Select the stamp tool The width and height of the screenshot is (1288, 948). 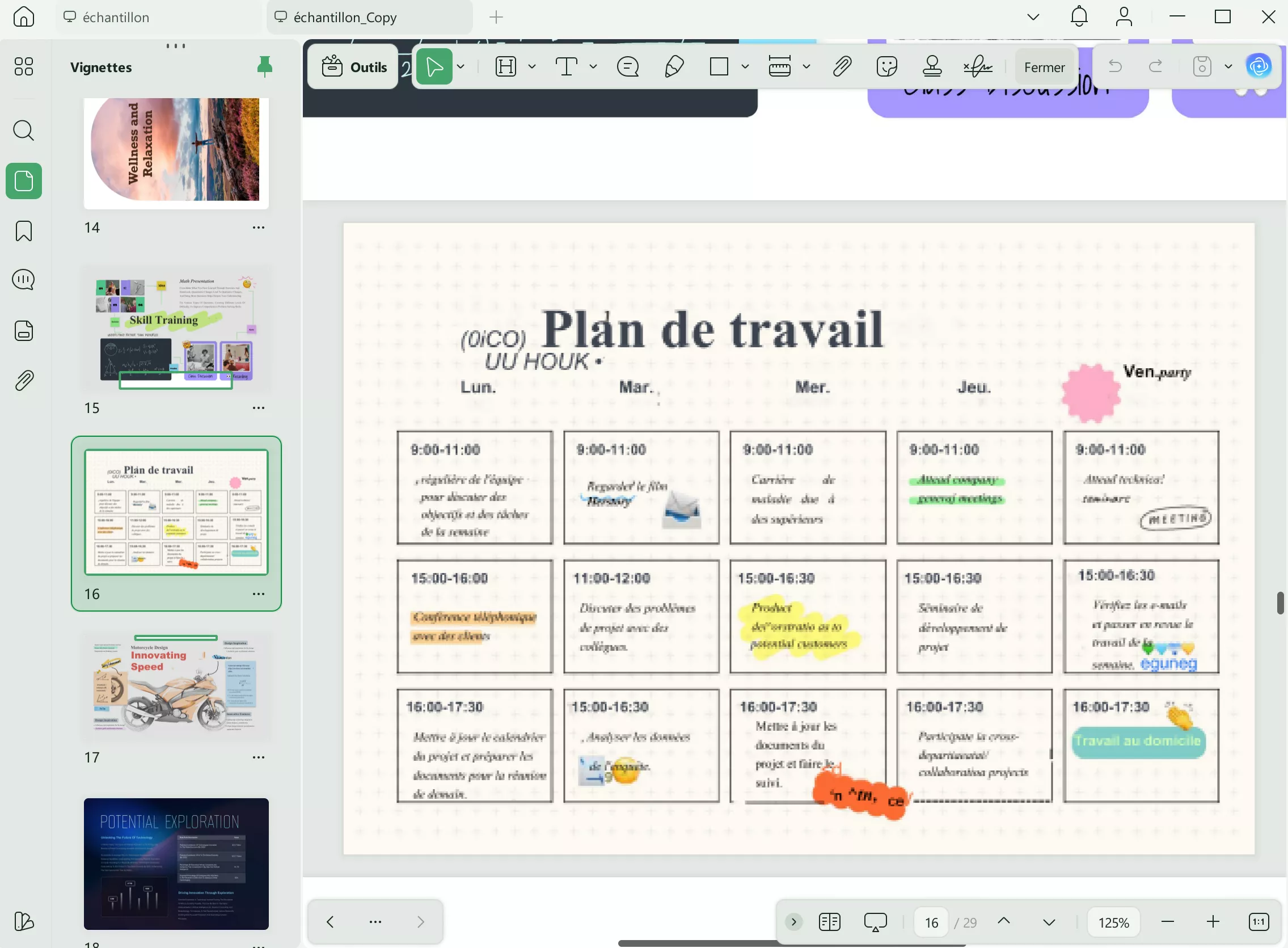pos(932,66)
